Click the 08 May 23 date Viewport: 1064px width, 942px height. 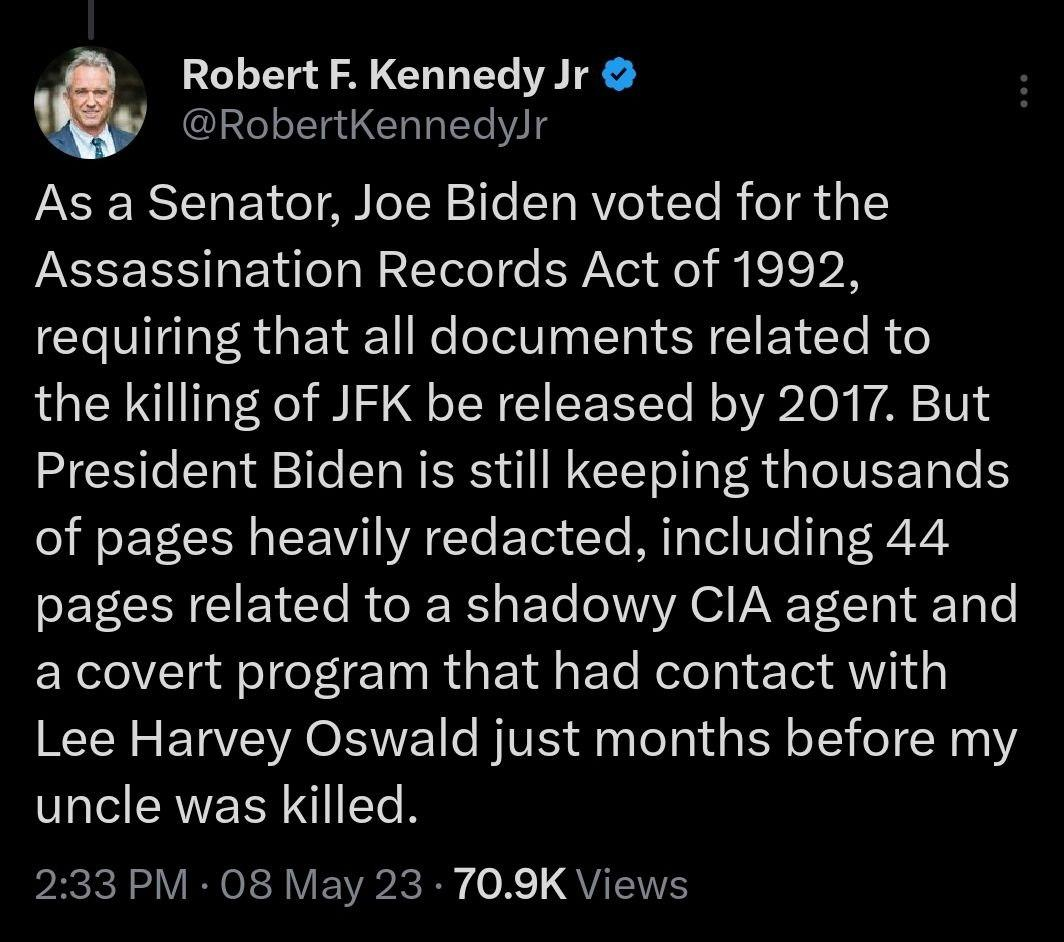tap(320, 884)
